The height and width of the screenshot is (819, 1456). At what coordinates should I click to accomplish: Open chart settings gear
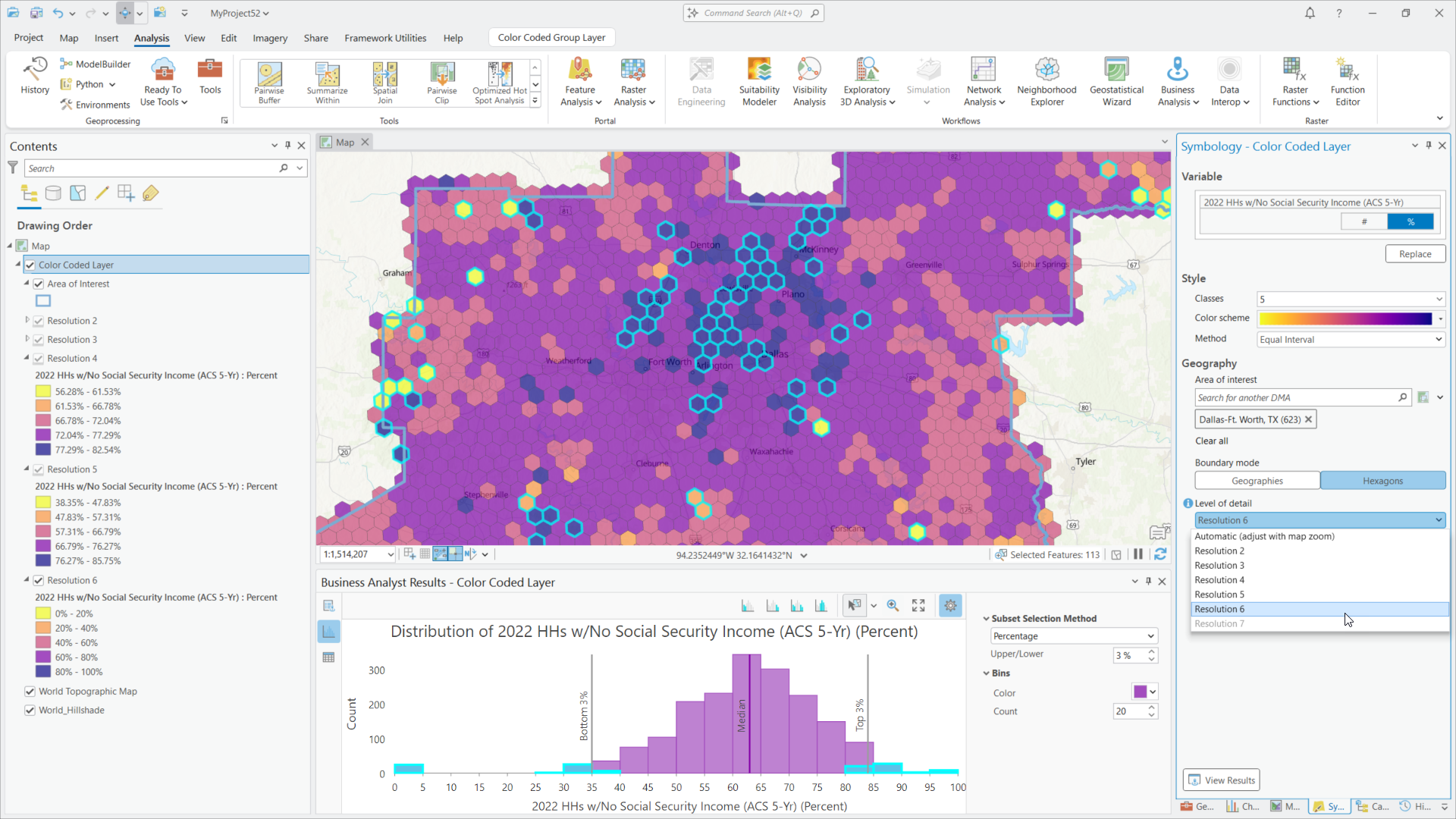pyautogui.click(x=950, y=605)
